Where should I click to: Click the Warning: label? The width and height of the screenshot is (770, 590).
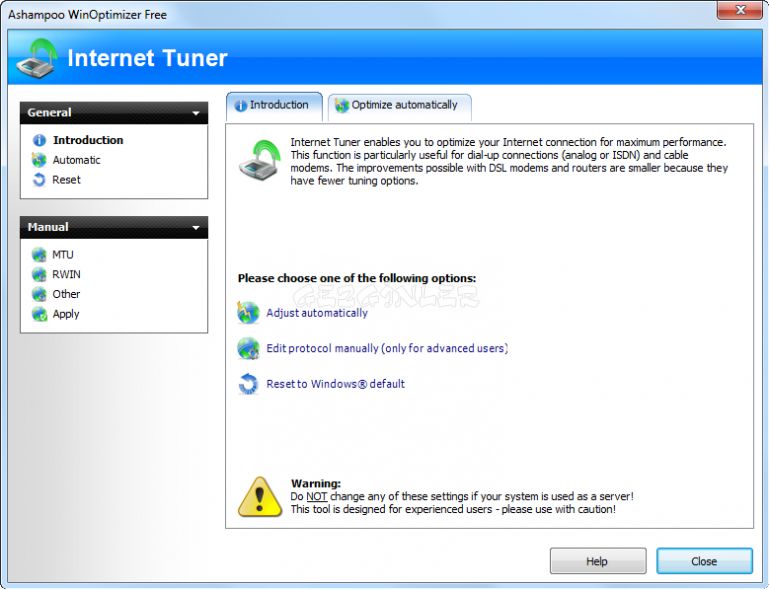click(316, 483)
